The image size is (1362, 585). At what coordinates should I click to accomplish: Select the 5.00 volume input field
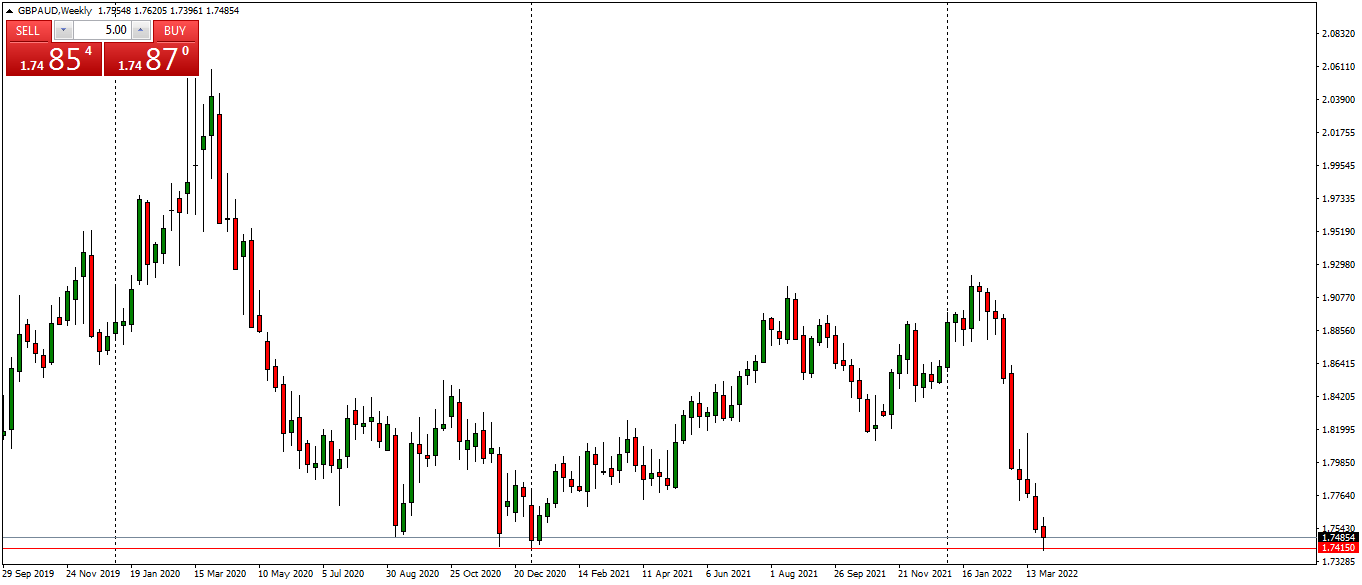[102, 29]
